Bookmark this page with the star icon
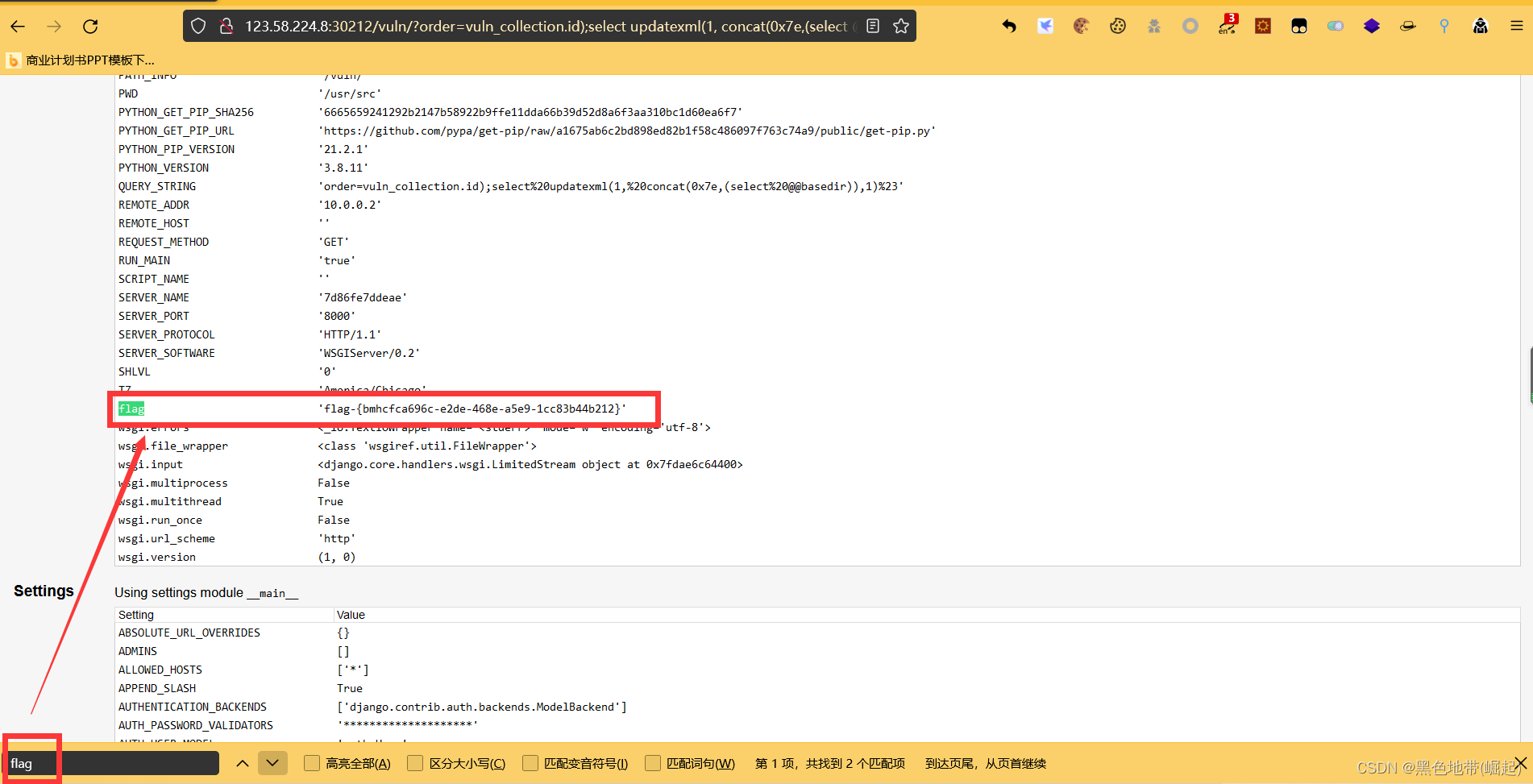 point(900,25)
